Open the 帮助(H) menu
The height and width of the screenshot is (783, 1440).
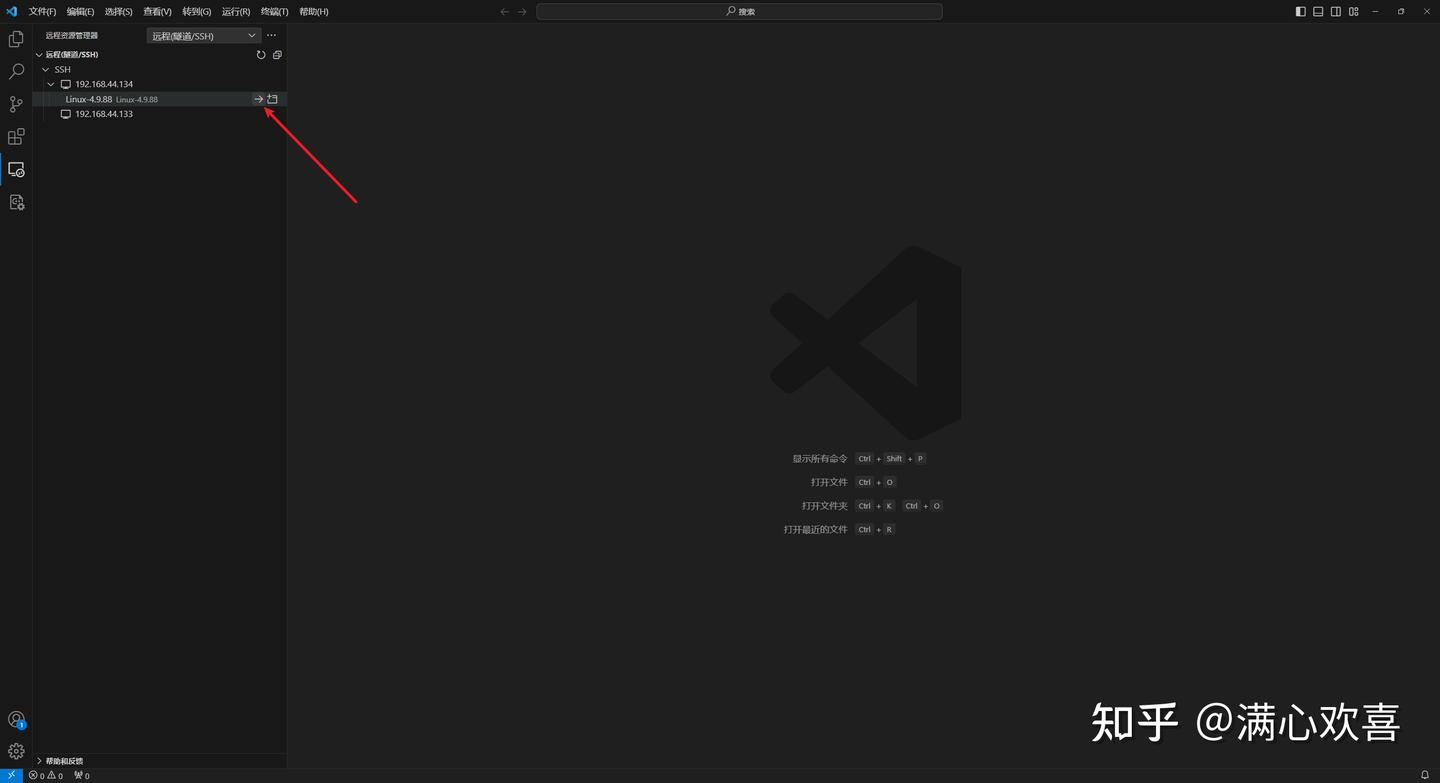(313, 12)
